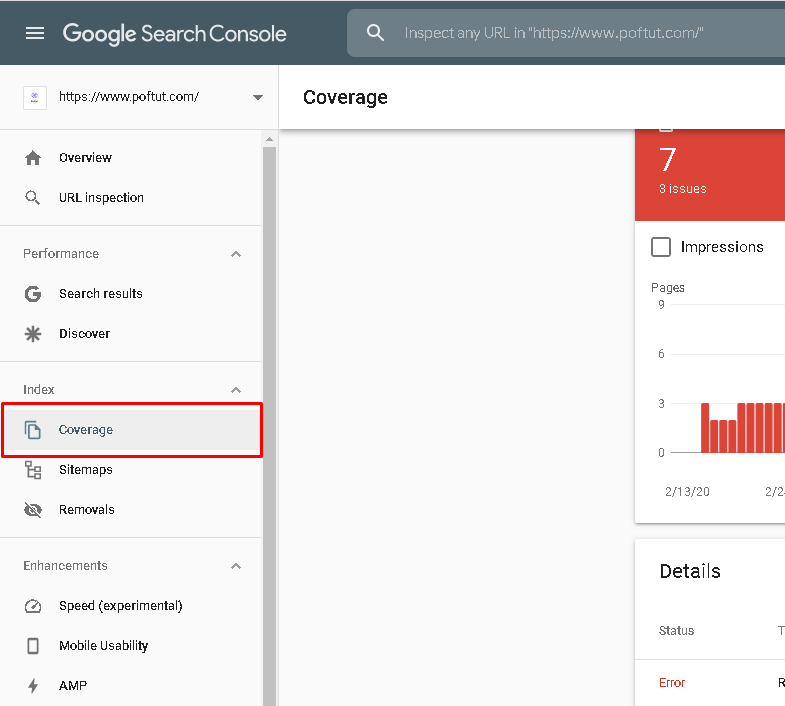Image resolution: width=785 pixels, height=706 pixels.
Task: Click the poftut site favicon
Action: pyautogui.click(x=35, y=97)
